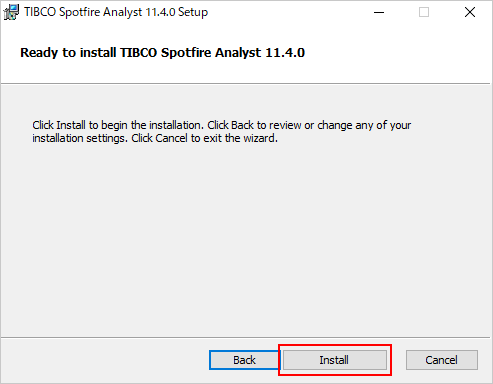Click the greyed-out maximize box
493x384 pixels.
424,12
